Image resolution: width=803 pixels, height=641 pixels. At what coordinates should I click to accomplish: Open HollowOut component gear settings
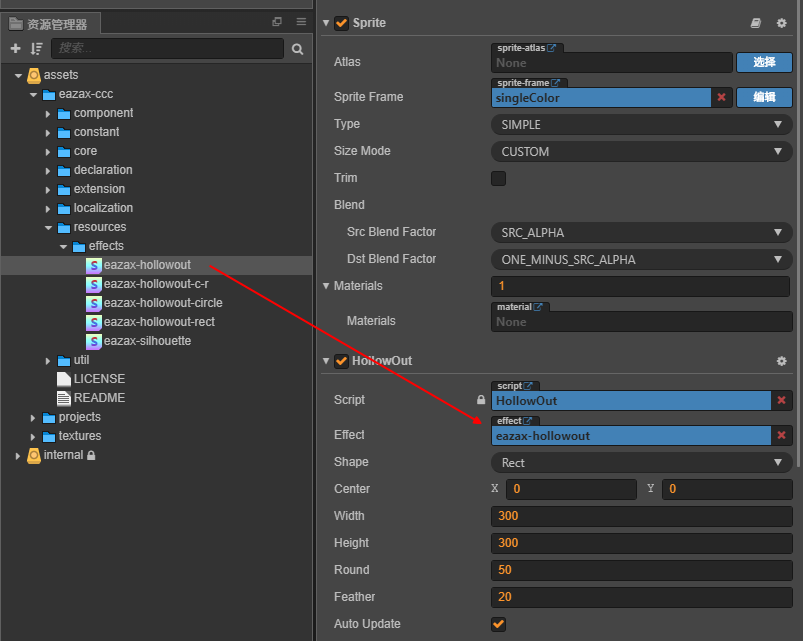[x=781, y=361]
